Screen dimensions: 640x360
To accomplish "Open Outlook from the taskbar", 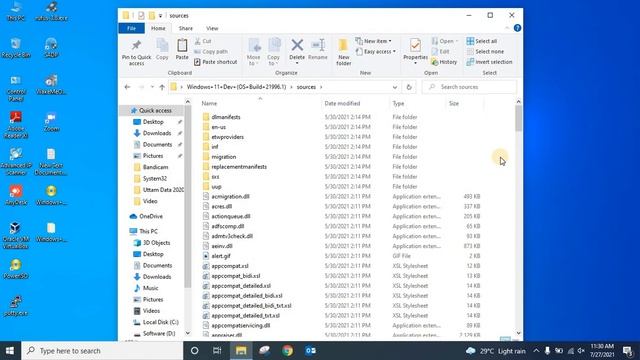I will tap(311, 351).
